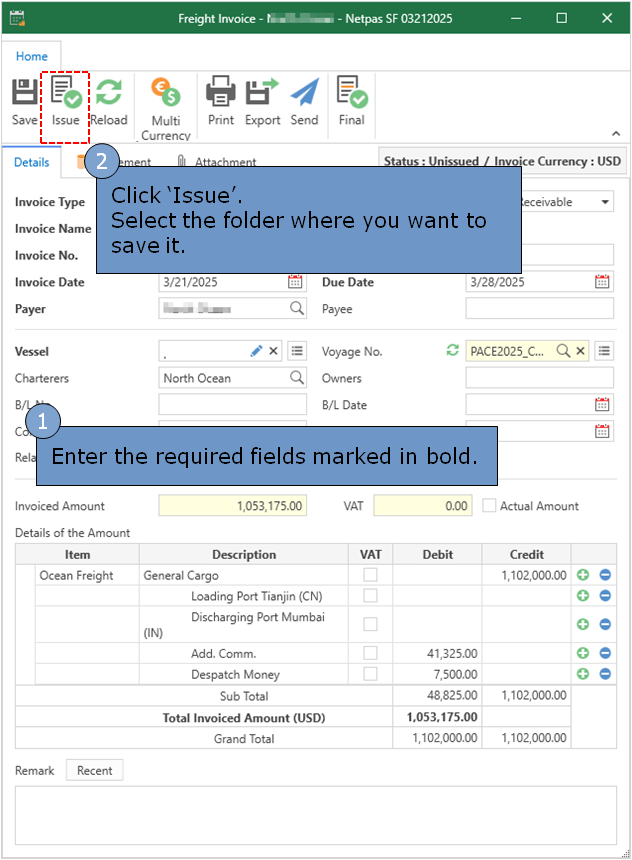Expand the Receivable dropdown arrow
Viewport: 632px width, 860px height.
[x=605, y=202]
